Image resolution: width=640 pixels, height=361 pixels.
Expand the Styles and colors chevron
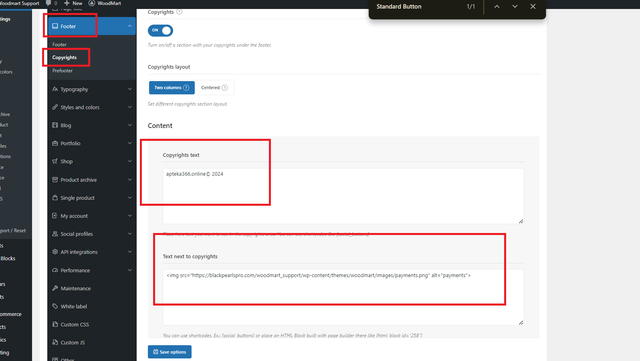tap(130, 107)
